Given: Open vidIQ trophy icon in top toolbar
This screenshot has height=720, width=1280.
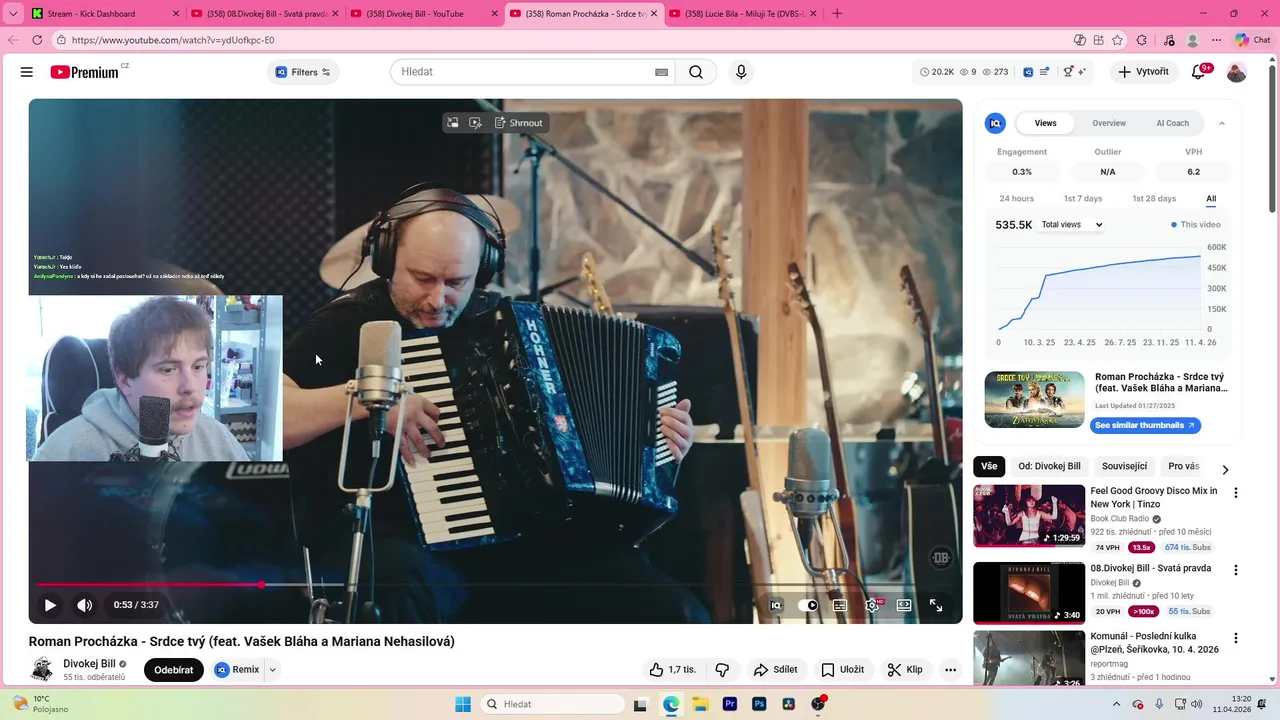Looking at the screenshot, I should pos(1068,72).
